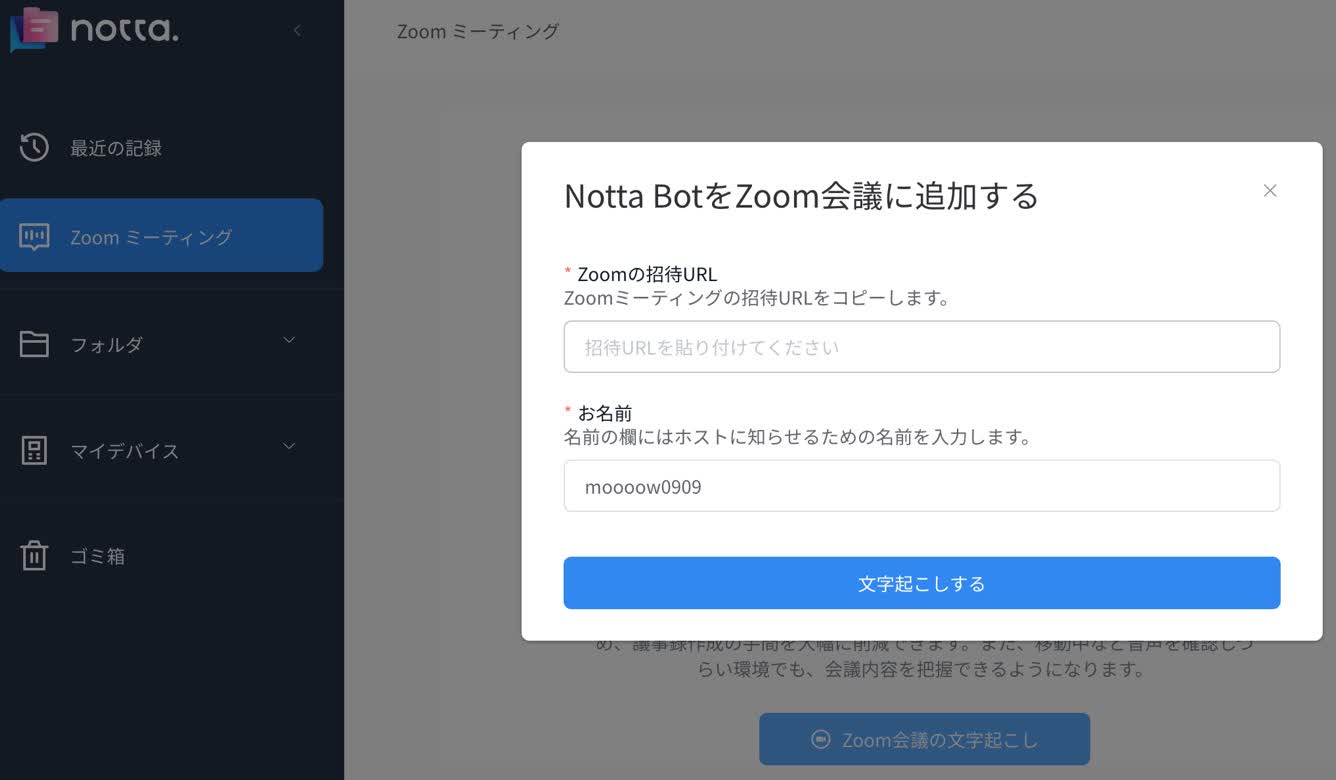
Task: Close the Notta Bot dialog
Action: coord(1270,190)
